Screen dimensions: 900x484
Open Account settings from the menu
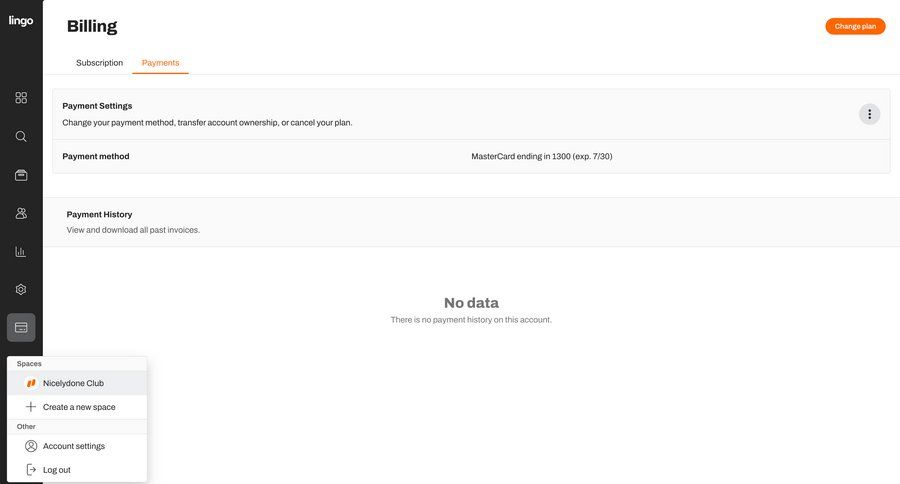[77, 446]
